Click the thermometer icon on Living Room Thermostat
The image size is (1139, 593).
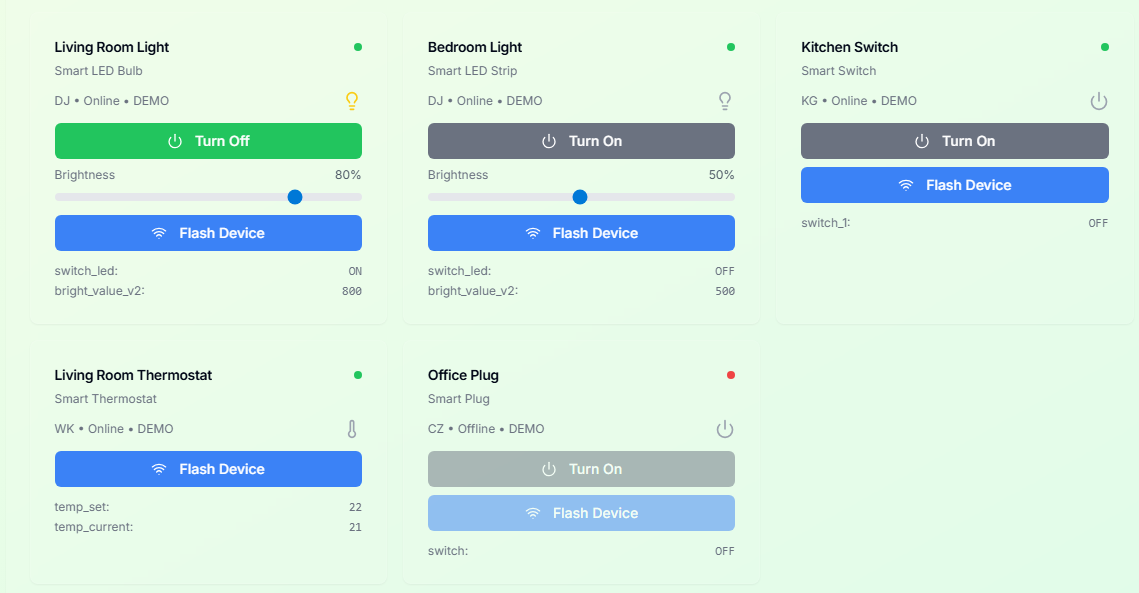tap(352, 428)
